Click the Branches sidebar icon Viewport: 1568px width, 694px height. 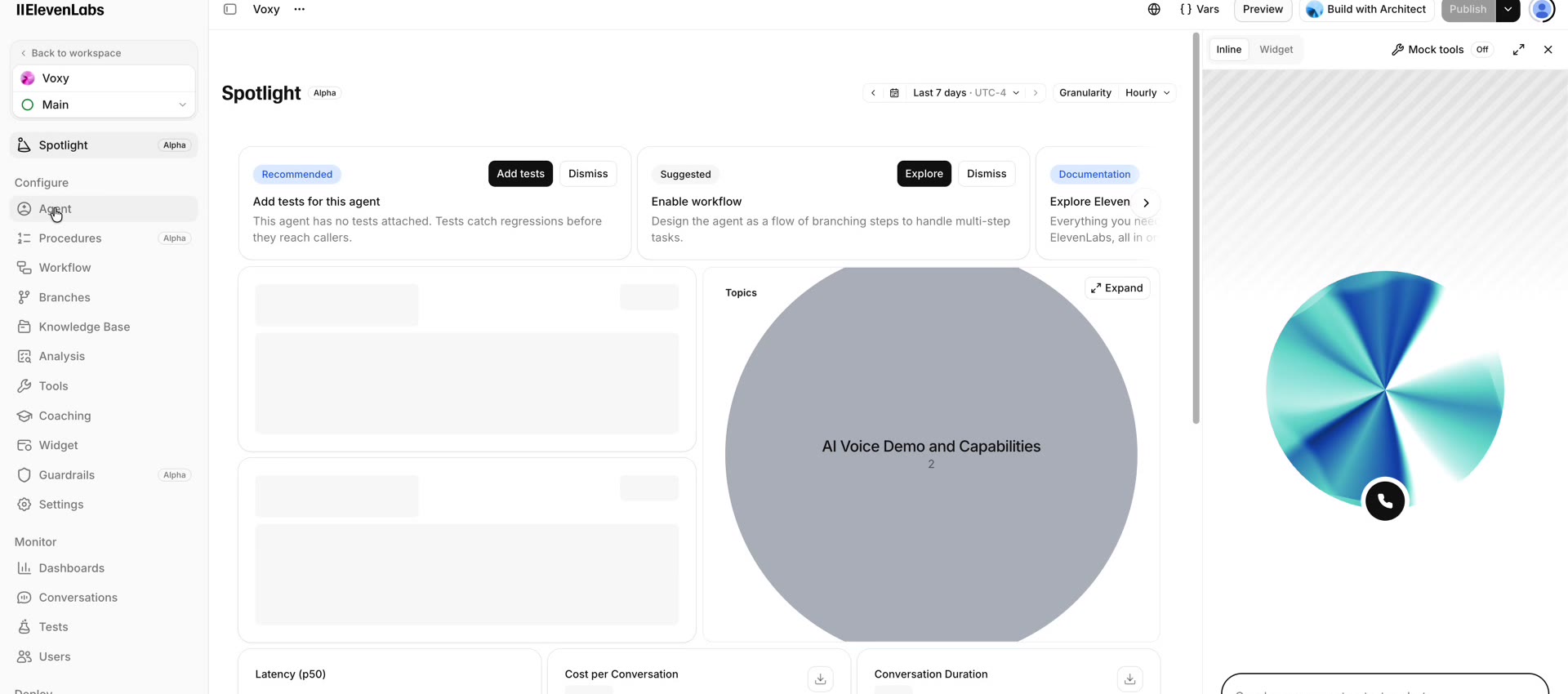coord(24,297)
